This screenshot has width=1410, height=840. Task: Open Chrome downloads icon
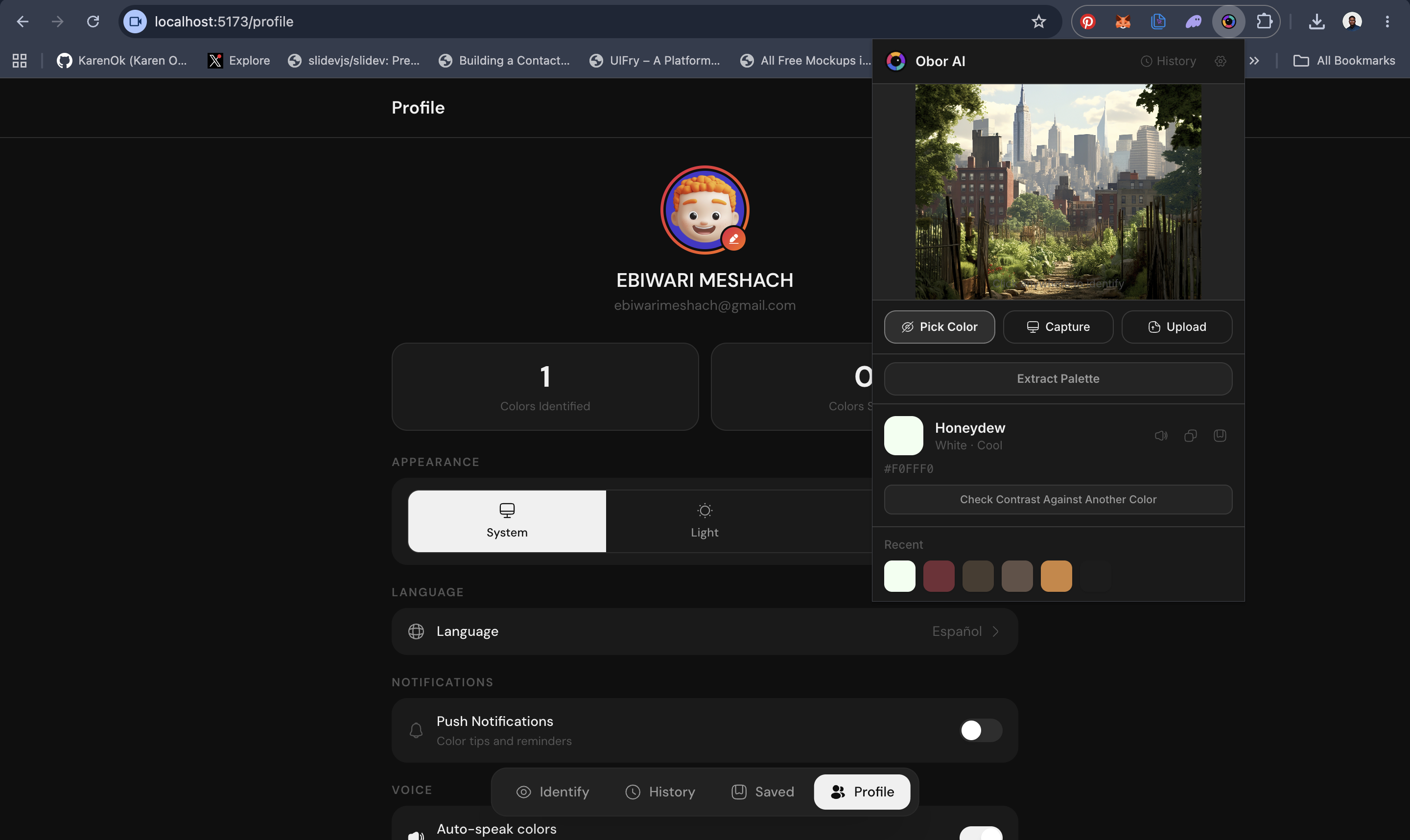point(1316,22)
